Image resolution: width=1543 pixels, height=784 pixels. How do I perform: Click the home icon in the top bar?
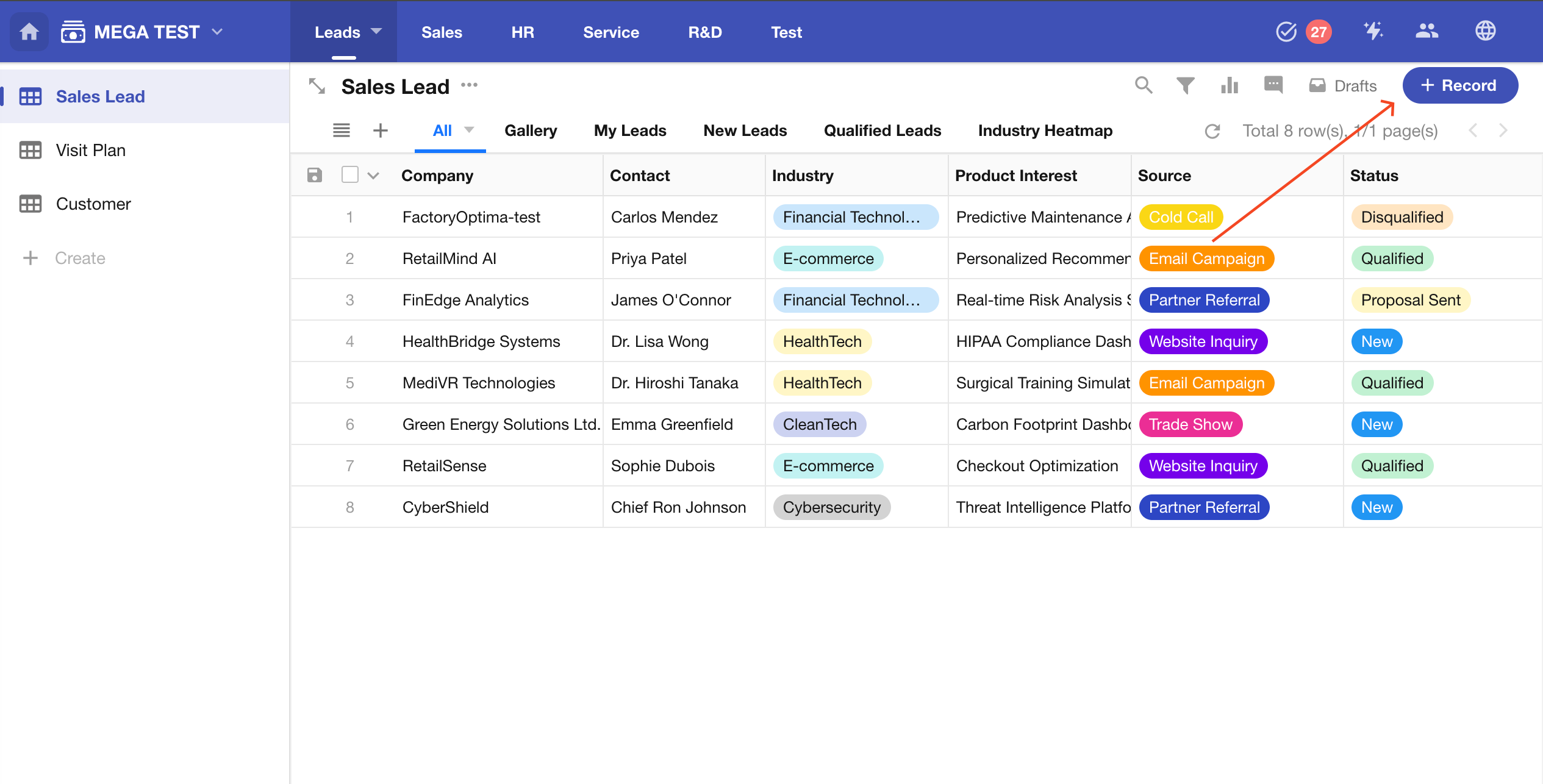[29, 32]
